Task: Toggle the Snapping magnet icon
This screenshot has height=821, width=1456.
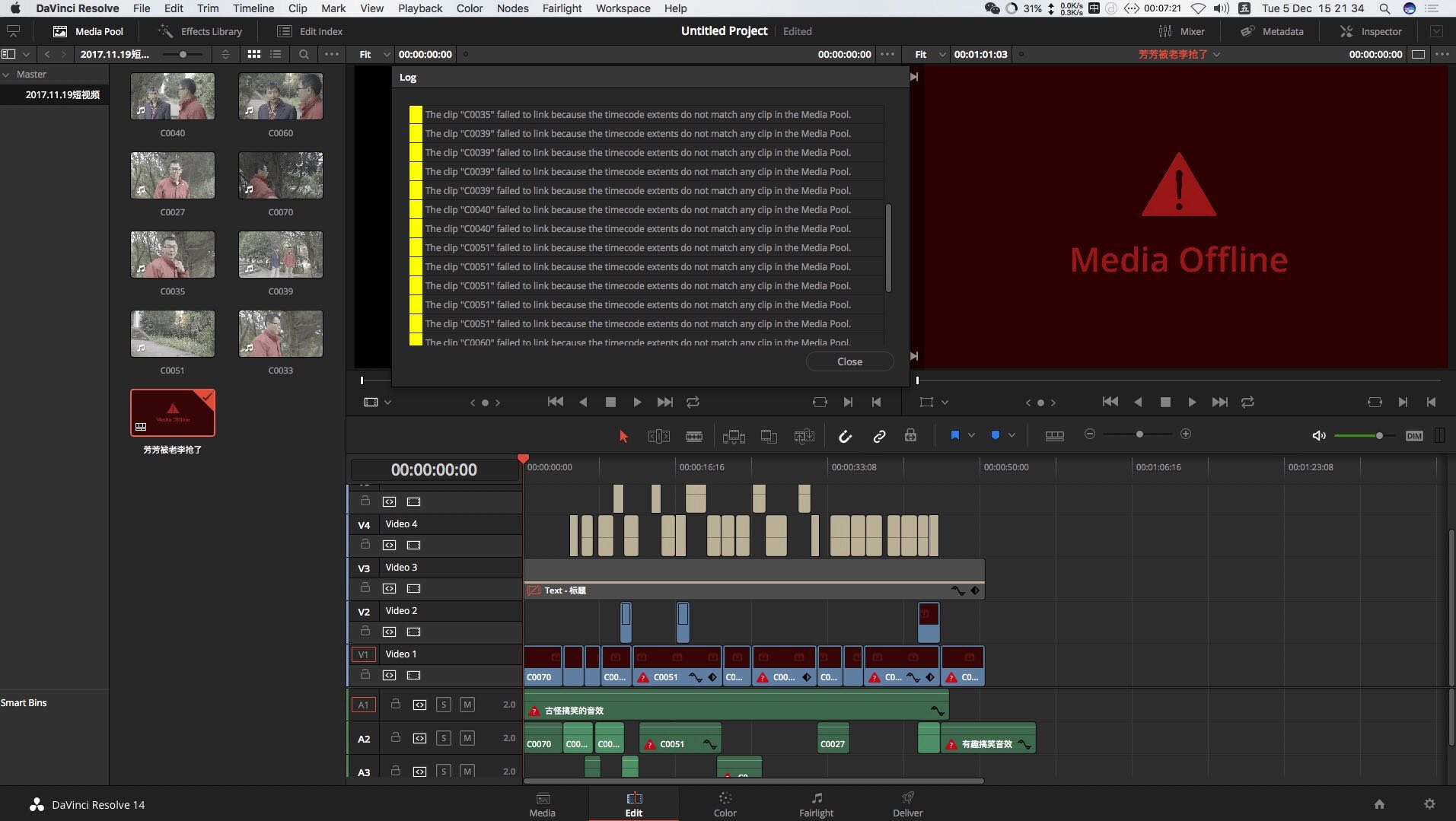Action: click(x=845, y=436)
